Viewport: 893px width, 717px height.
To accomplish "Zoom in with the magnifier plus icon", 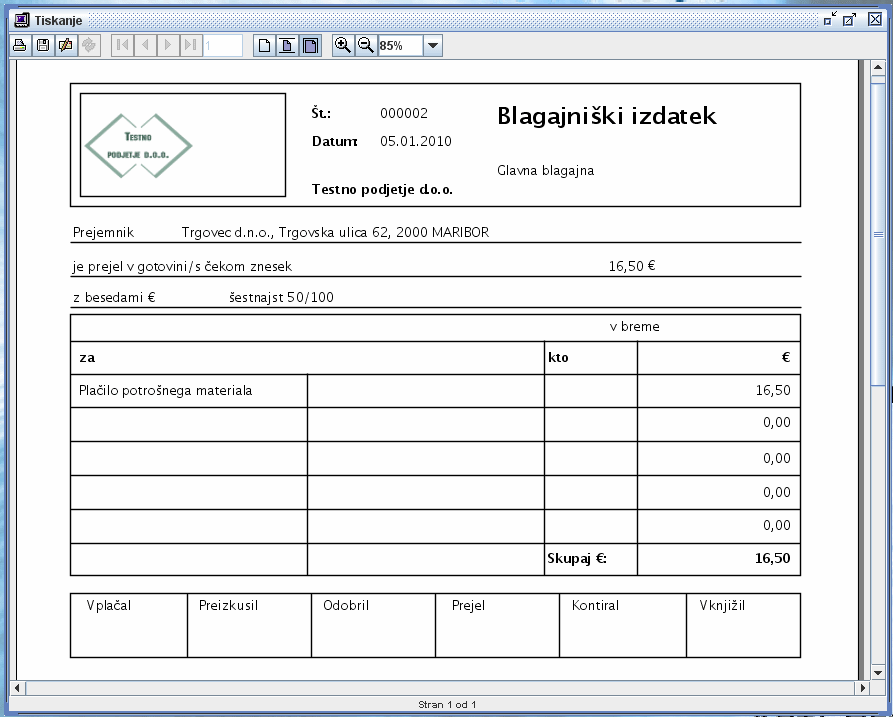I will (x=343, y=45).
